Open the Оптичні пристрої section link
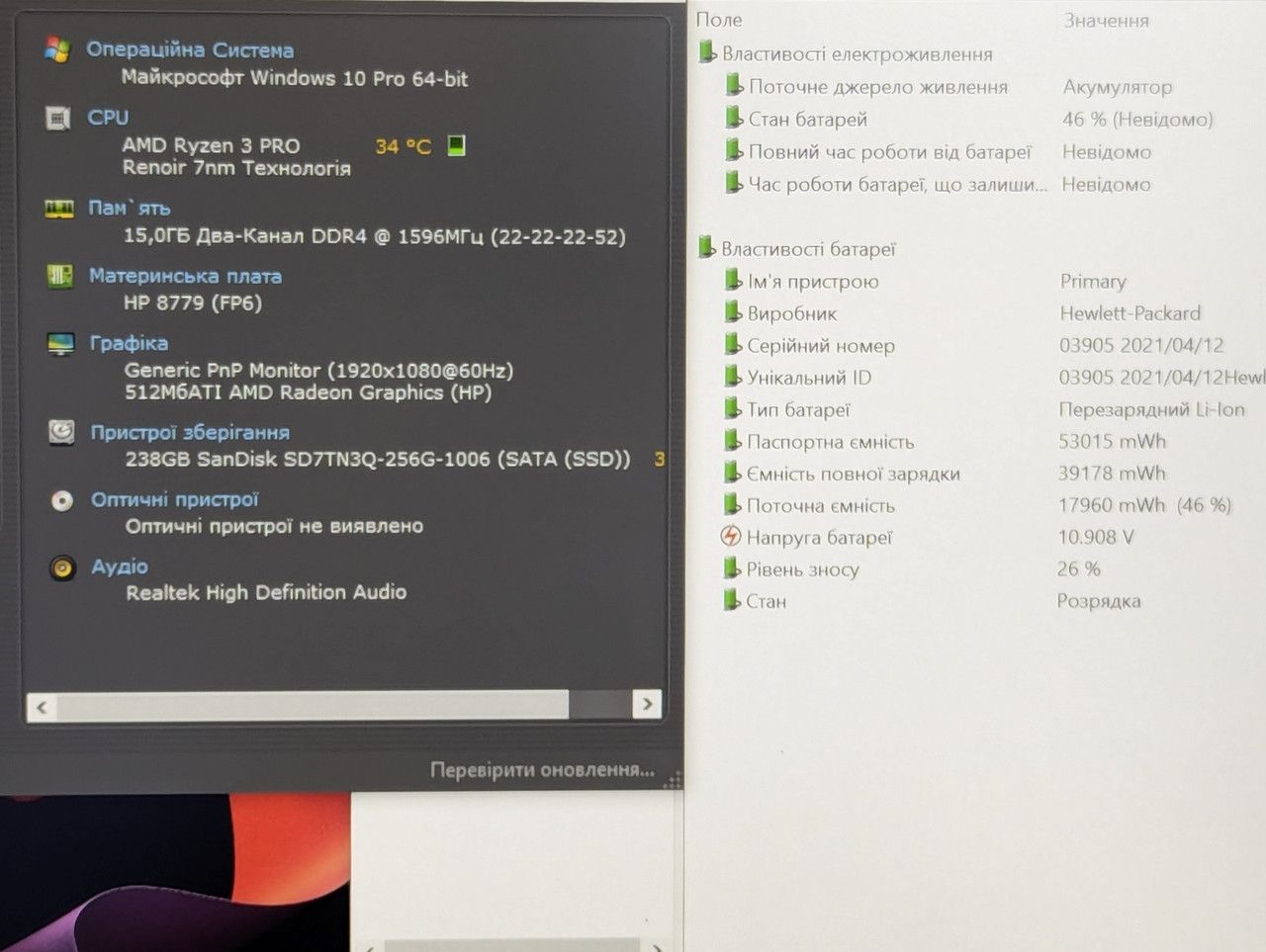 coord(175,499)
